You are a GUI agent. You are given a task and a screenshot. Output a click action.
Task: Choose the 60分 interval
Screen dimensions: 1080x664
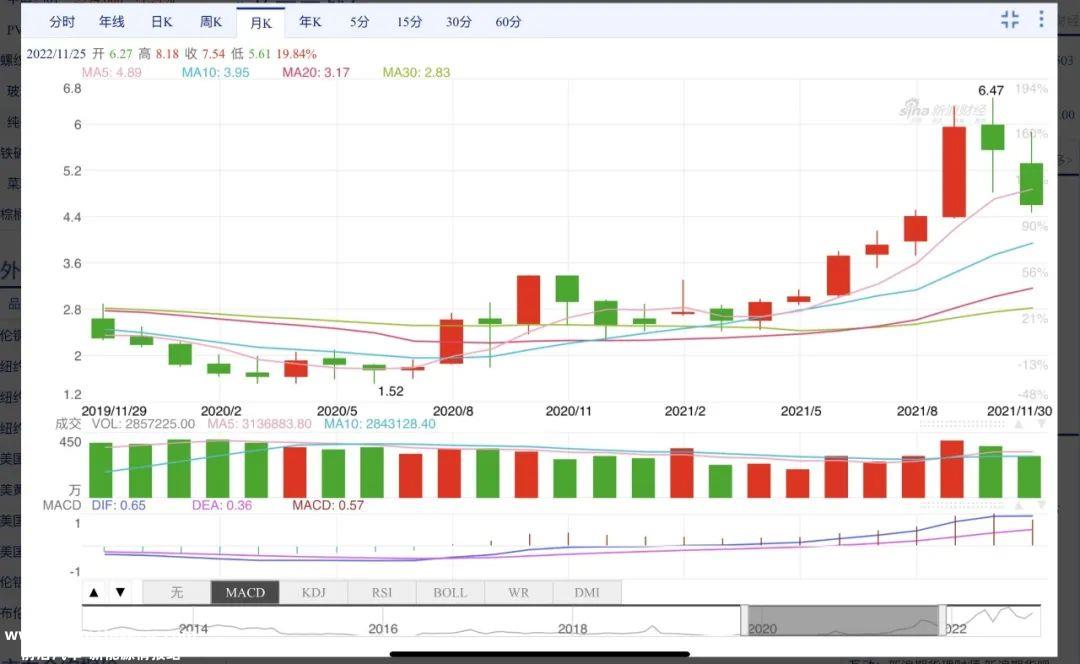(x=508, y=22)
